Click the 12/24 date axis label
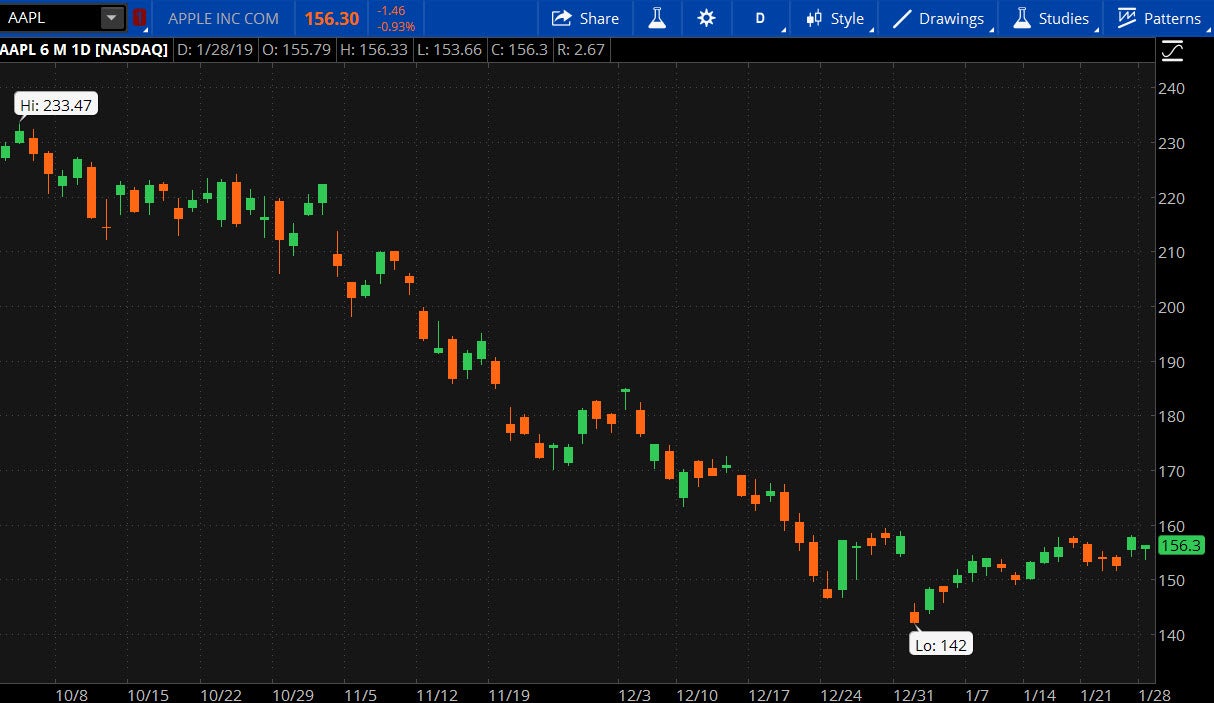1214x703 pixels. (x=840, y=694)
